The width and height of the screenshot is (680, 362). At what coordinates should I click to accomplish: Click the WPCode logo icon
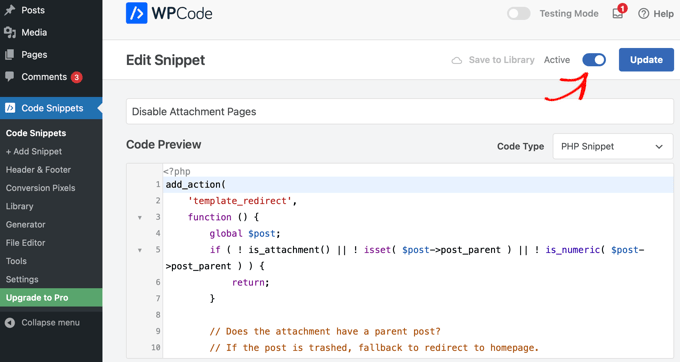(x=137, y=13)
